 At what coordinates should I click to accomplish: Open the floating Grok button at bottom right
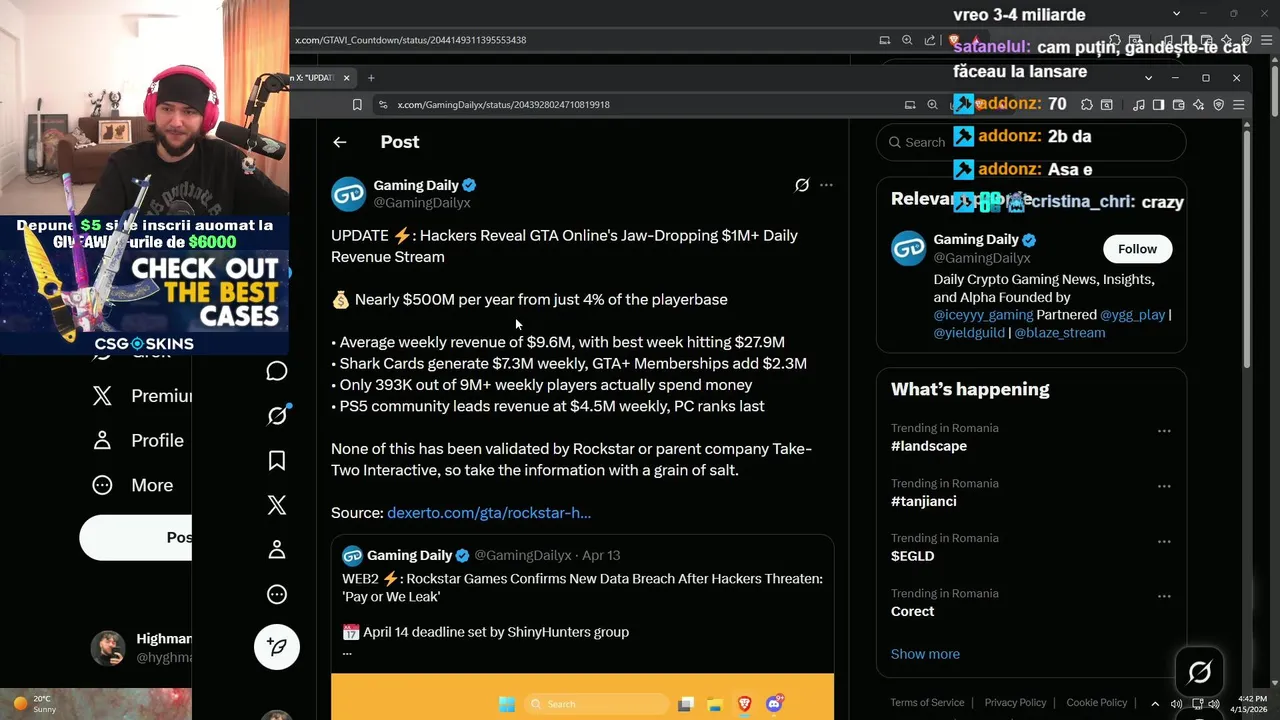pos(1200,673)
